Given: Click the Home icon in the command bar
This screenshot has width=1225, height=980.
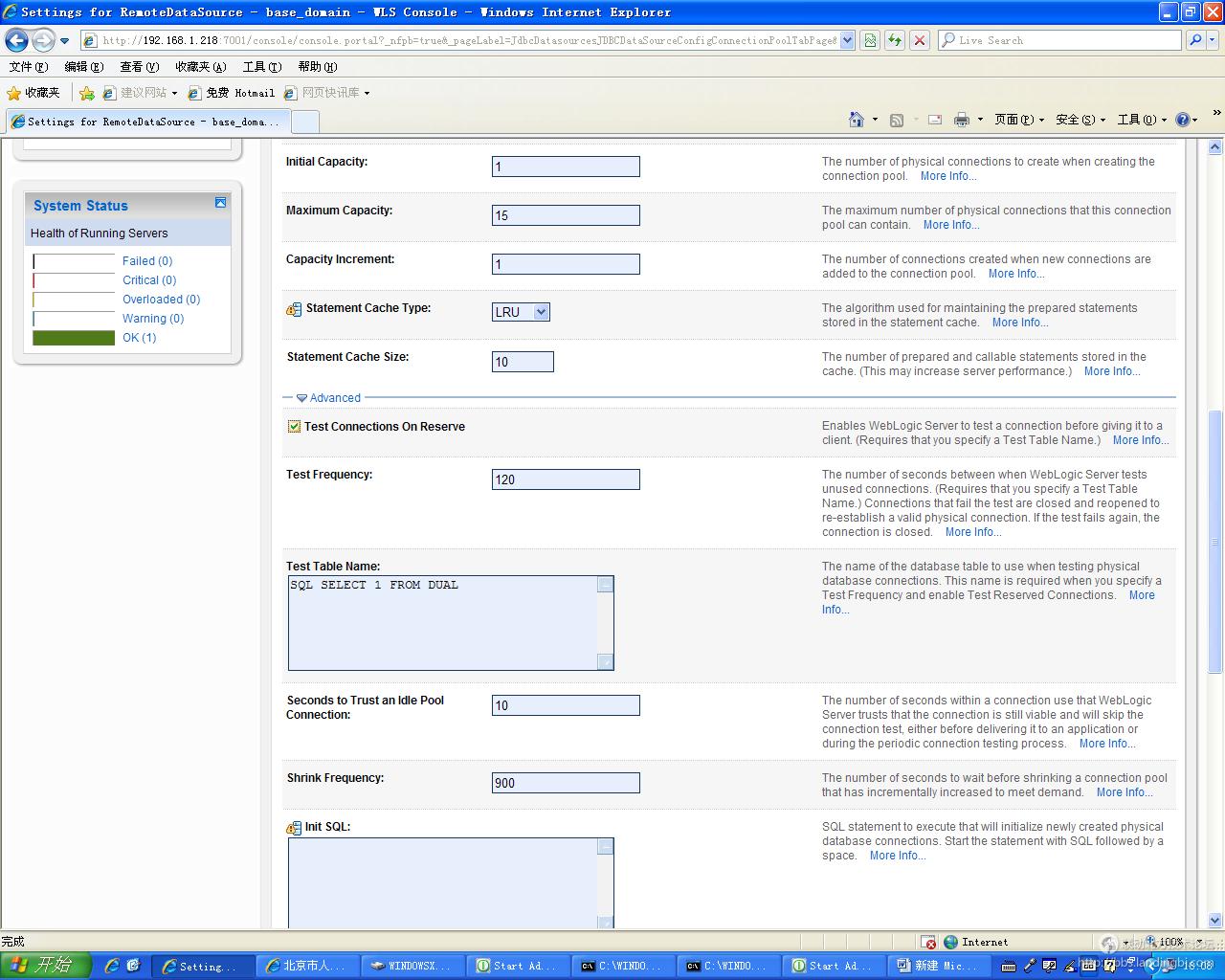Looking at the screenshot, I should click(856, 120).
